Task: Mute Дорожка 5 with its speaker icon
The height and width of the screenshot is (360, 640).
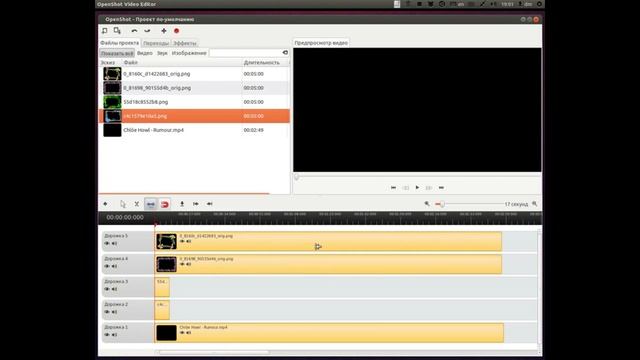Action: (115, 243)
